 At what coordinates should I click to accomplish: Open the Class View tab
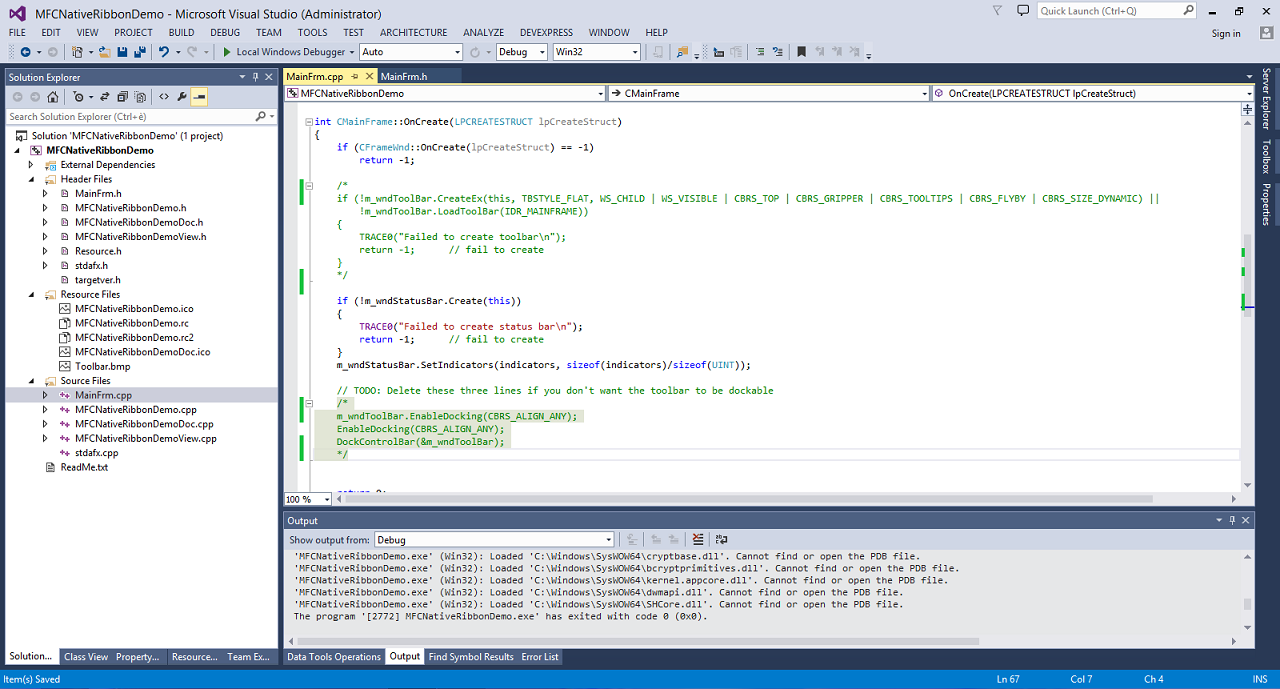click(86, 657)
